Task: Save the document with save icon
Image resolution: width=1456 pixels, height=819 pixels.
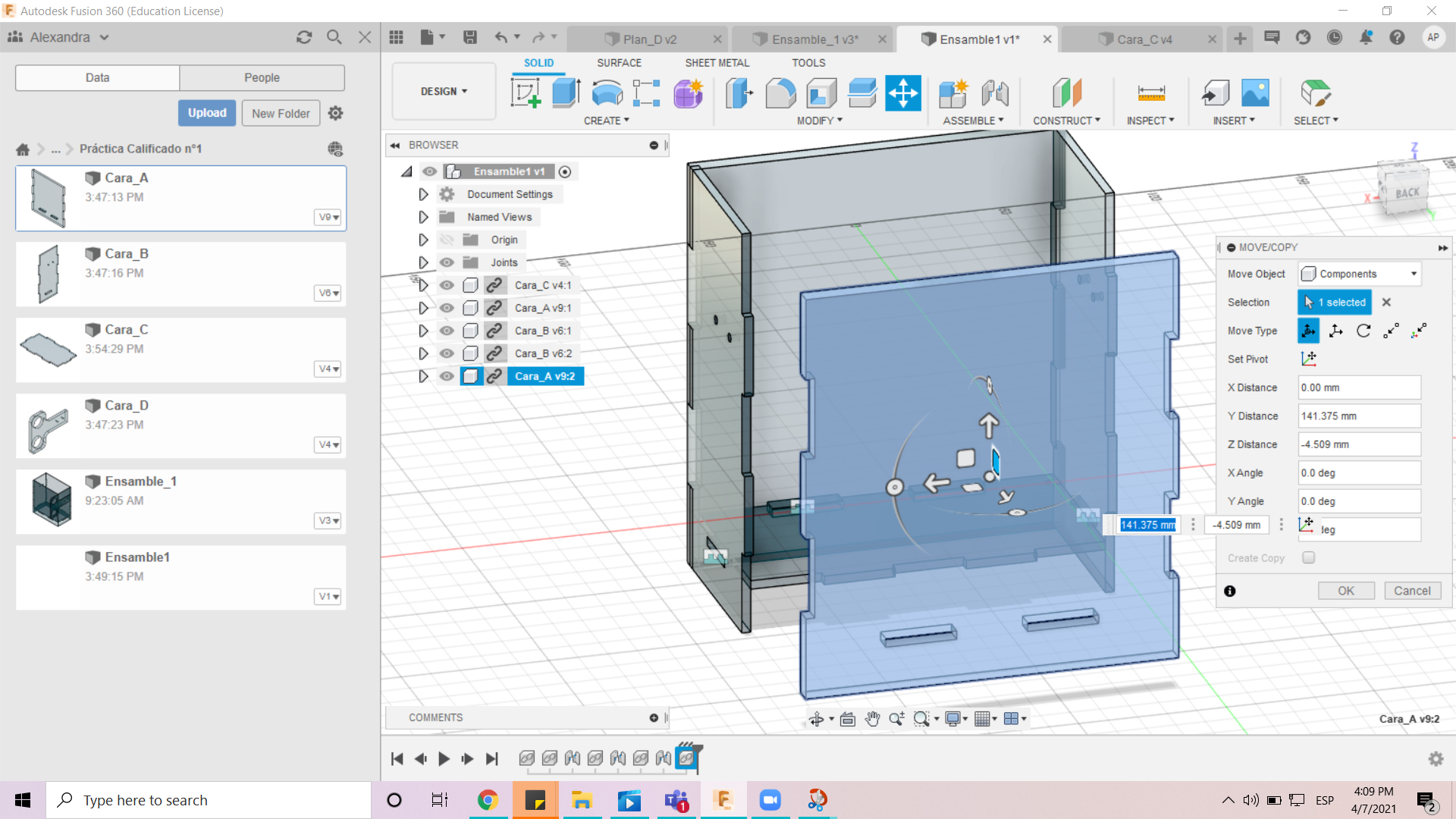Action: click(x=470, y=37)
